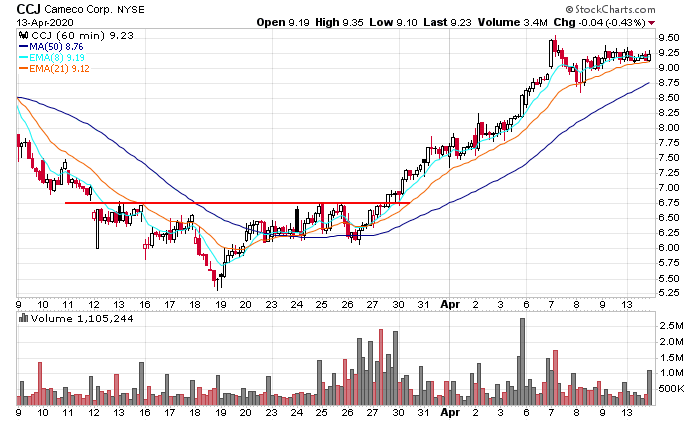
Task: Click the 8.00 price axis label
Action: point(669,128)
